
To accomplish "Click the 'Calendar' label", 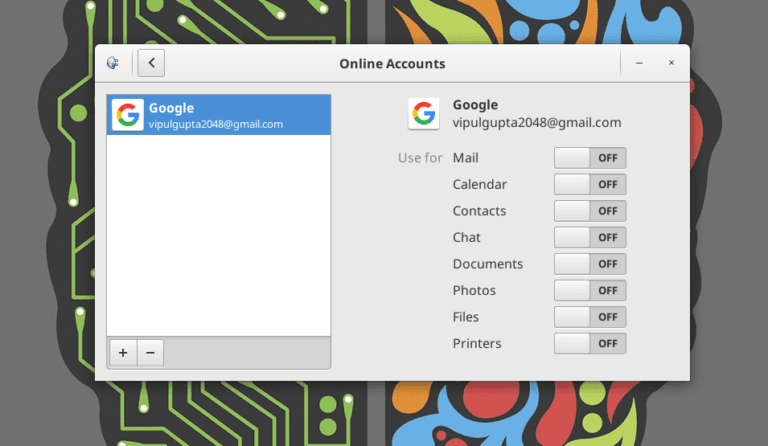I will pos(480,184).
